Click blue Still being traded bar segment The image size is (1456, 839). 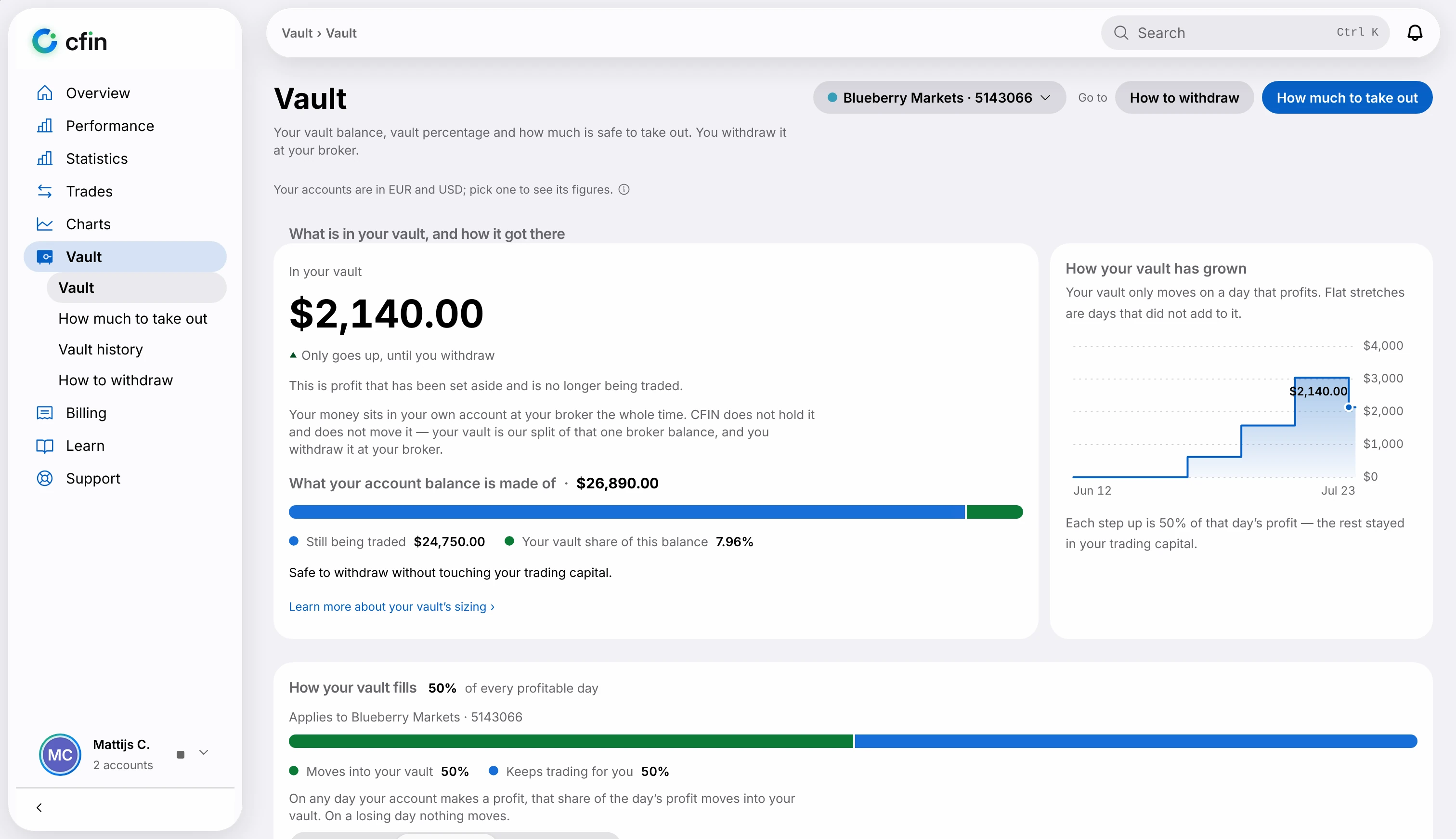[626, 511]
